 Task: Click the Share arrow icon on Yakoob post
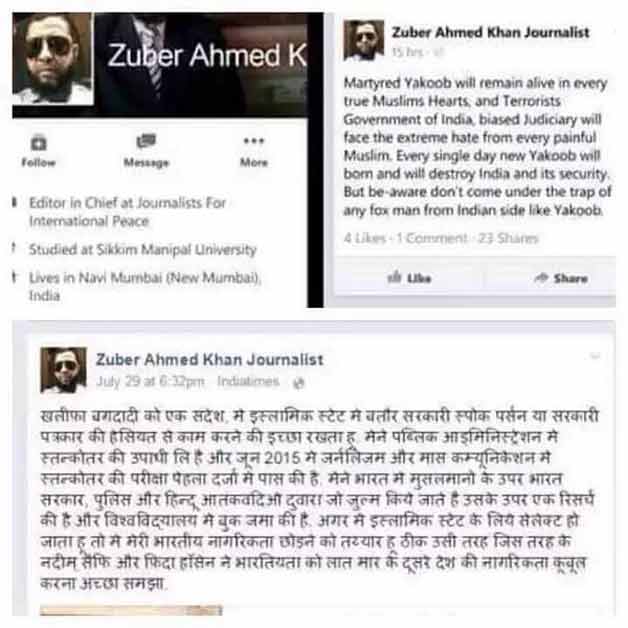[x=541, y=277]
